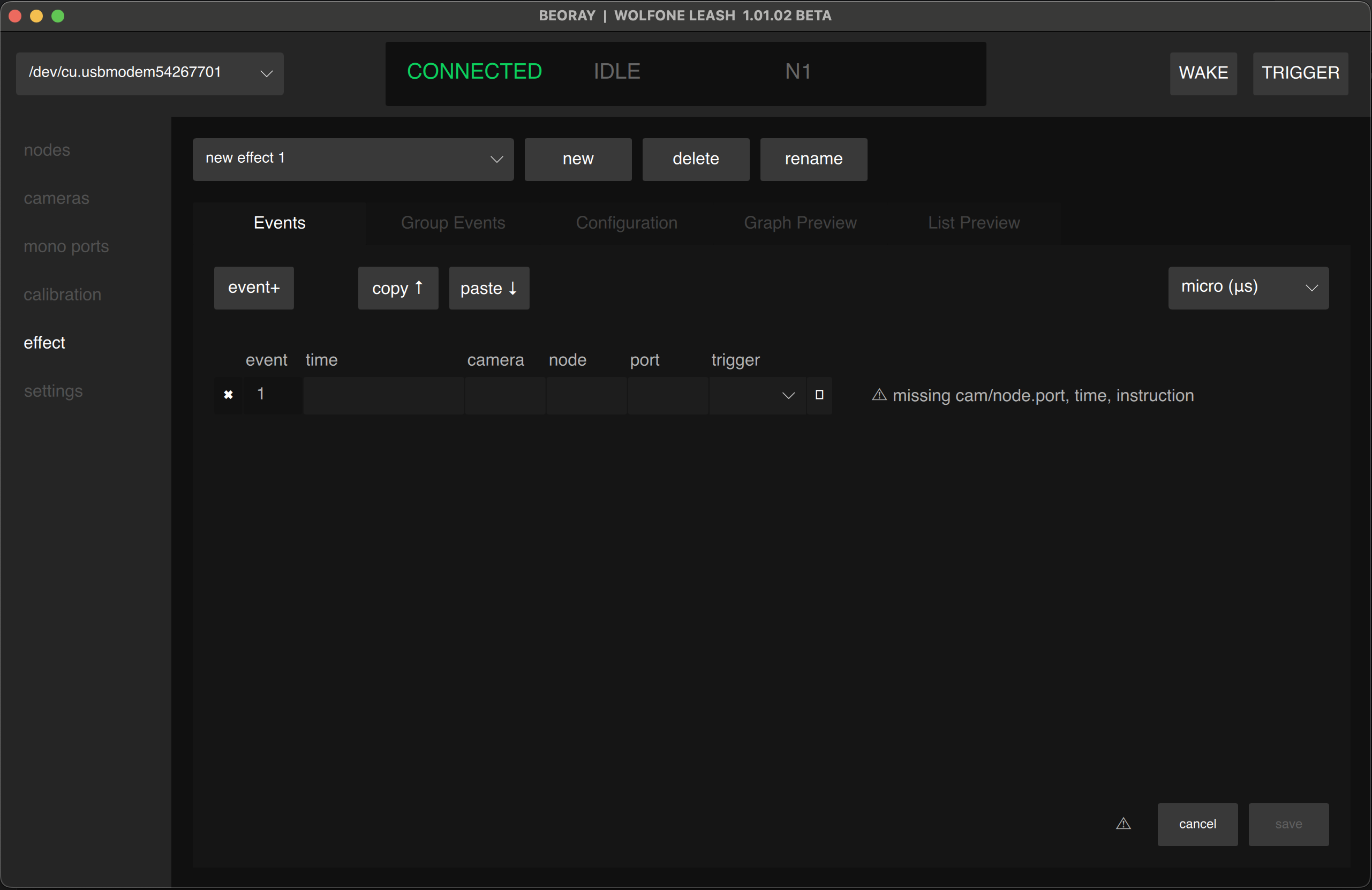Click the warning triangle next to the error message
1372x890 pixels.
(x=879, y=395)
